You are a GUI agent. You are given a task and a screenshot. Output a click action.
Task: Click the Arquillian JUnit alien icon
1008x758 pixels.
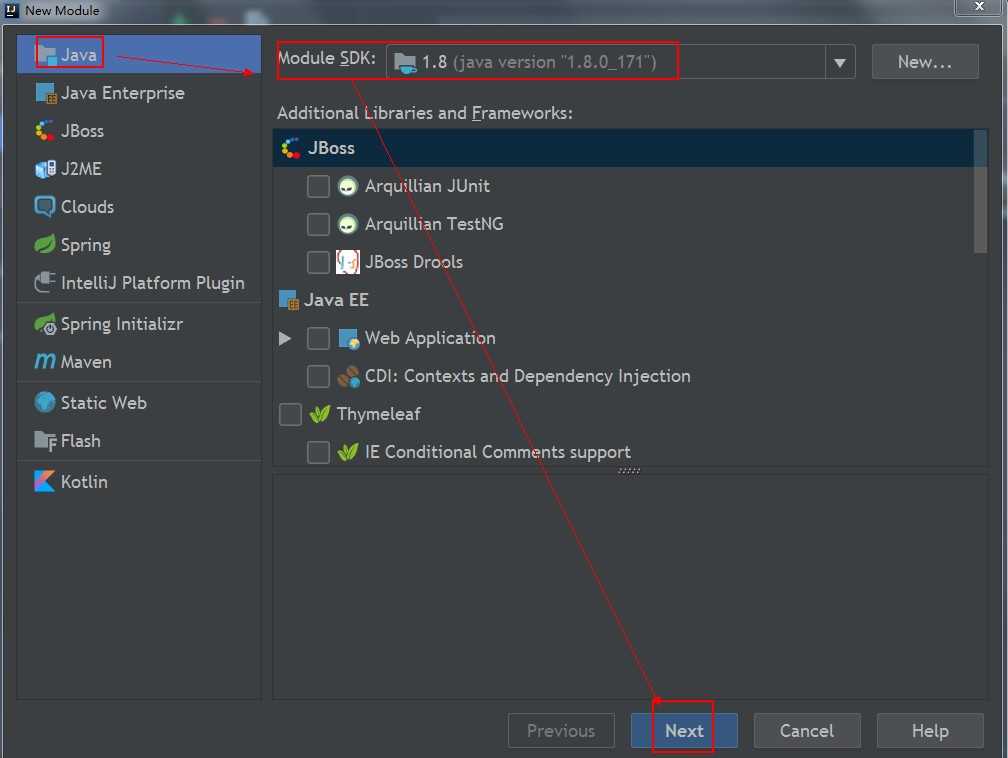[348, 186]
